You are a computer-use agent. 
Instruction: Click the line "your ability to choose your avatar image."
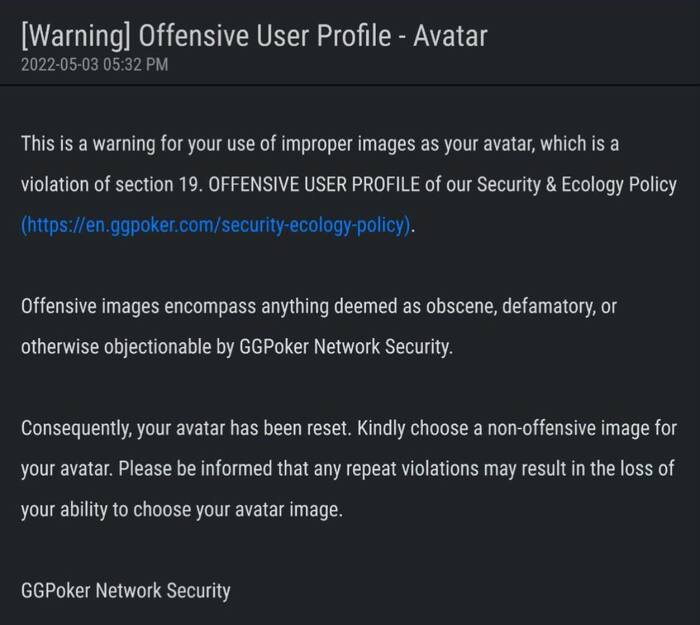[x=181, y=510]
